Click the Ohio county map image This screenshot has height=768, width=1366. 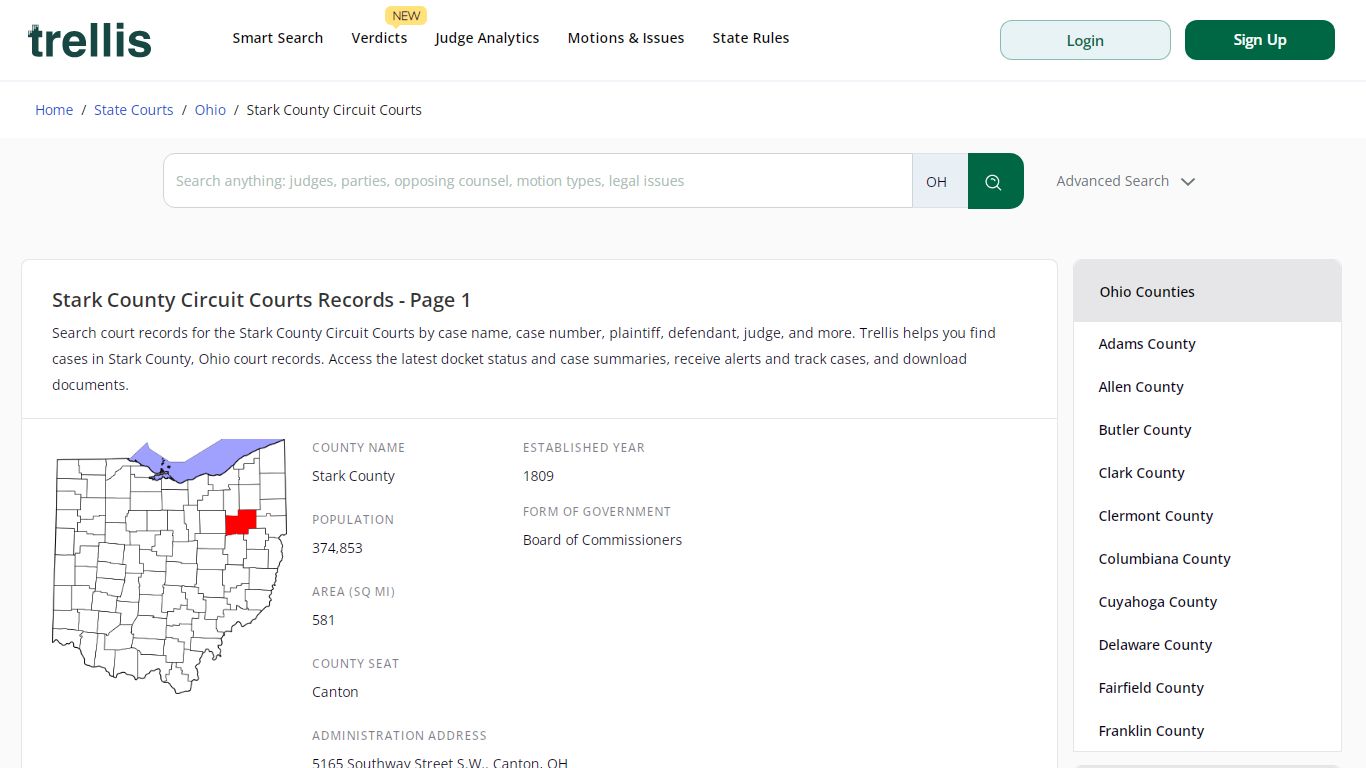click(x=169, y=566)
